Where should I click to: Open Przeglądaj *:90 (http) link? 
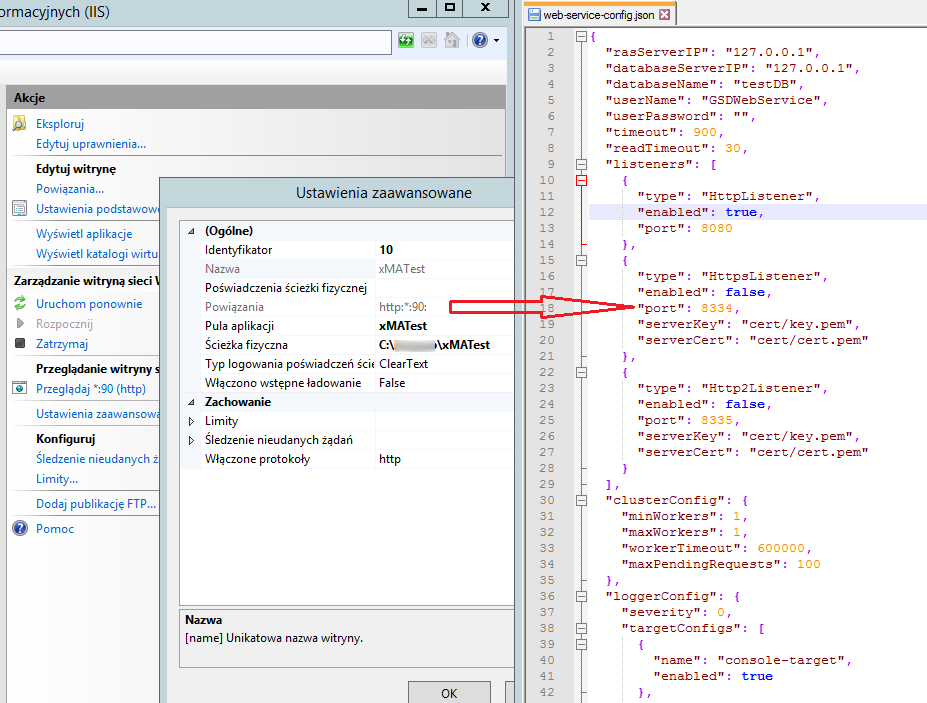point(90,388)
